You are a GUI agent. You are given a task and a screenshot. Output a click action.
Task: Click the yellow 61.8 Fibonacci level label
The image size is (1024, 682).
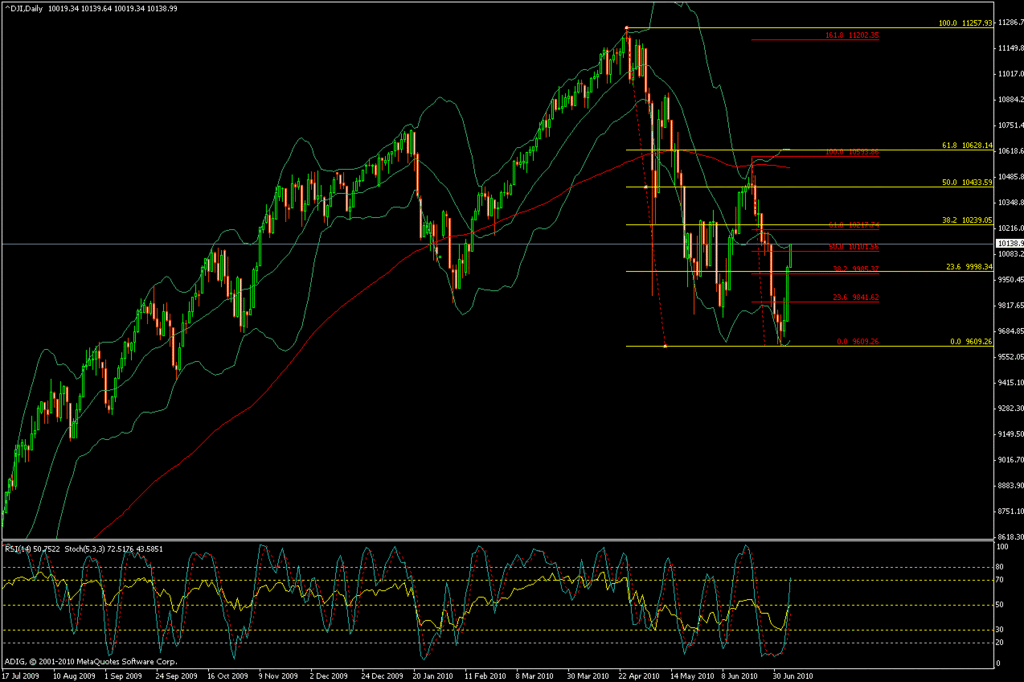pos(961,145)
